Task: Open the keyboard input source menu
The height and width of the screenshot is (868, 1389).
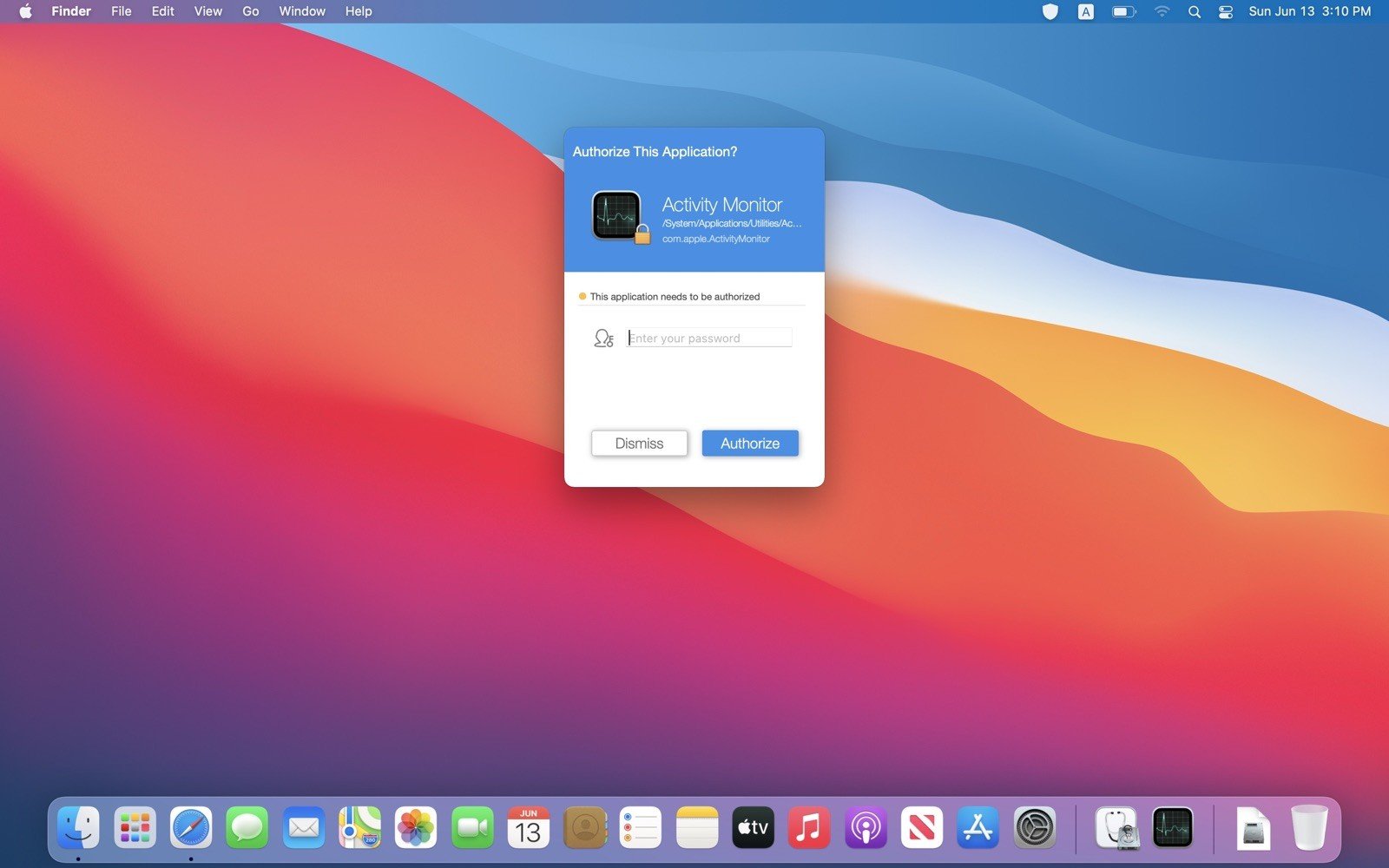Action: (x=1085, y=11)
